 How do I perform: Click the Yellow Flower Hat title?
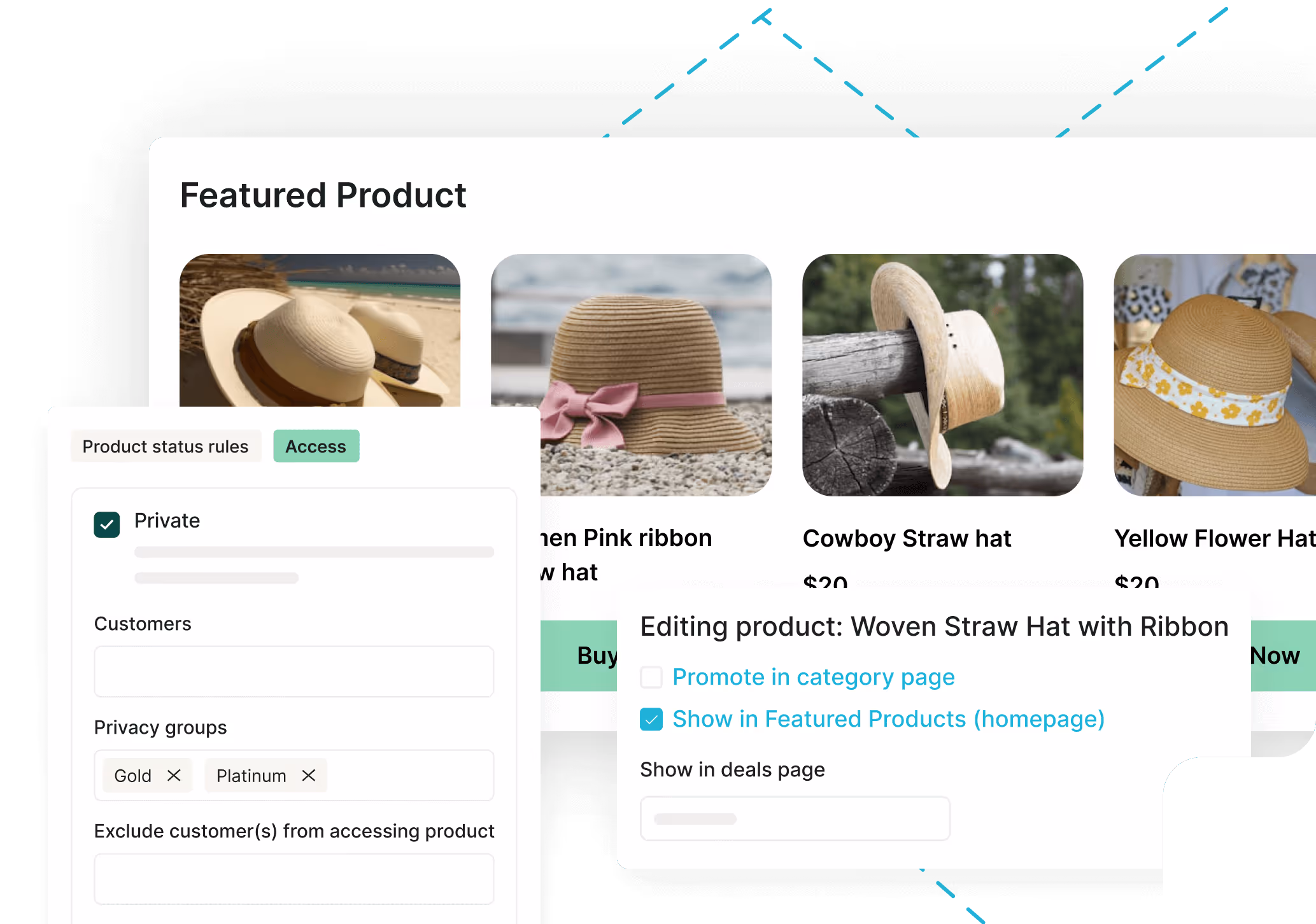click(x=1215, y=538)
